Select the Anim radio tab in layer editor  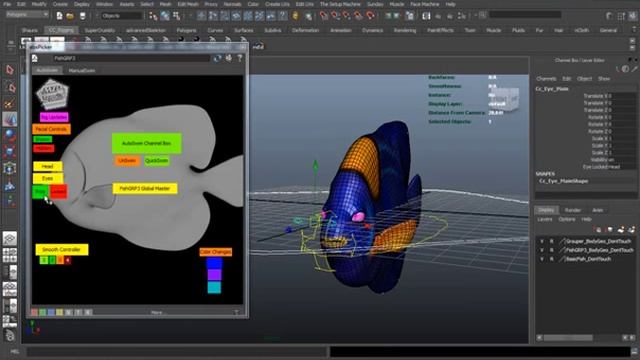pyautogui.click(x=598, y=210)
